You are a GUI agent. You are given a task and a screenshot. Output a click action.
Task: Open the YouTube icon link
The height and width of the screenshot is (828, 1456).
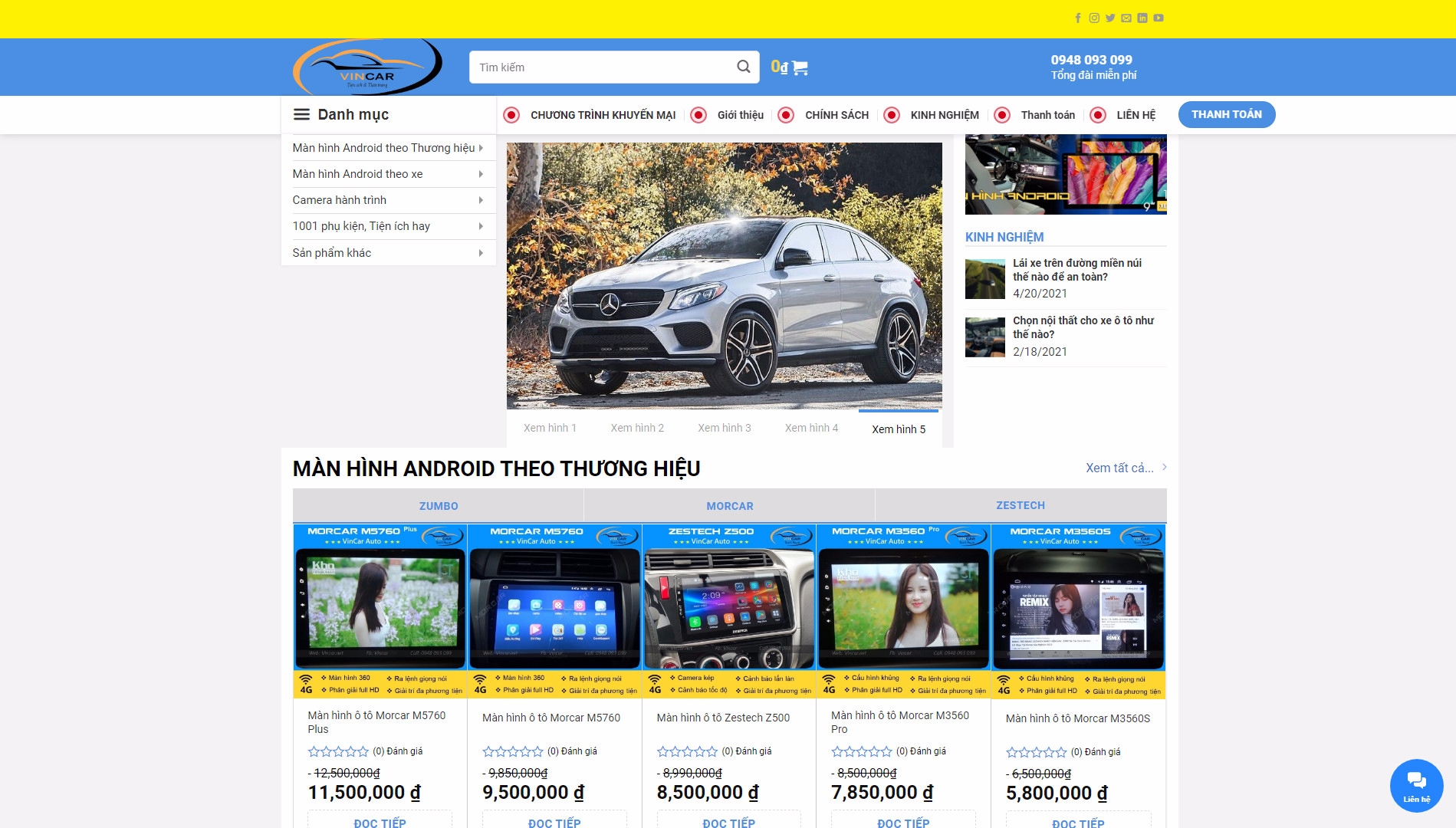(x=1159, y=18)
